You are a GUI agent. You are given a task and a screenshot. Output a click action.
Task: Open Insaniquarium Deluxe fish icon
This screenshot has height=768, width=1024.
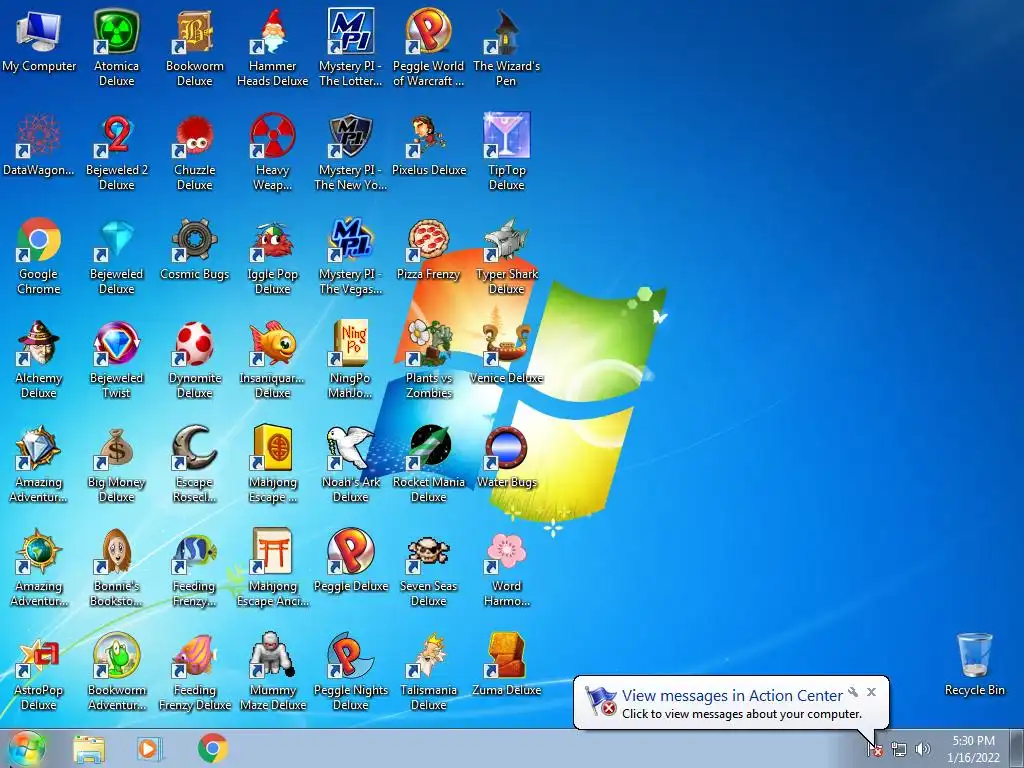(x=272, y=359)
